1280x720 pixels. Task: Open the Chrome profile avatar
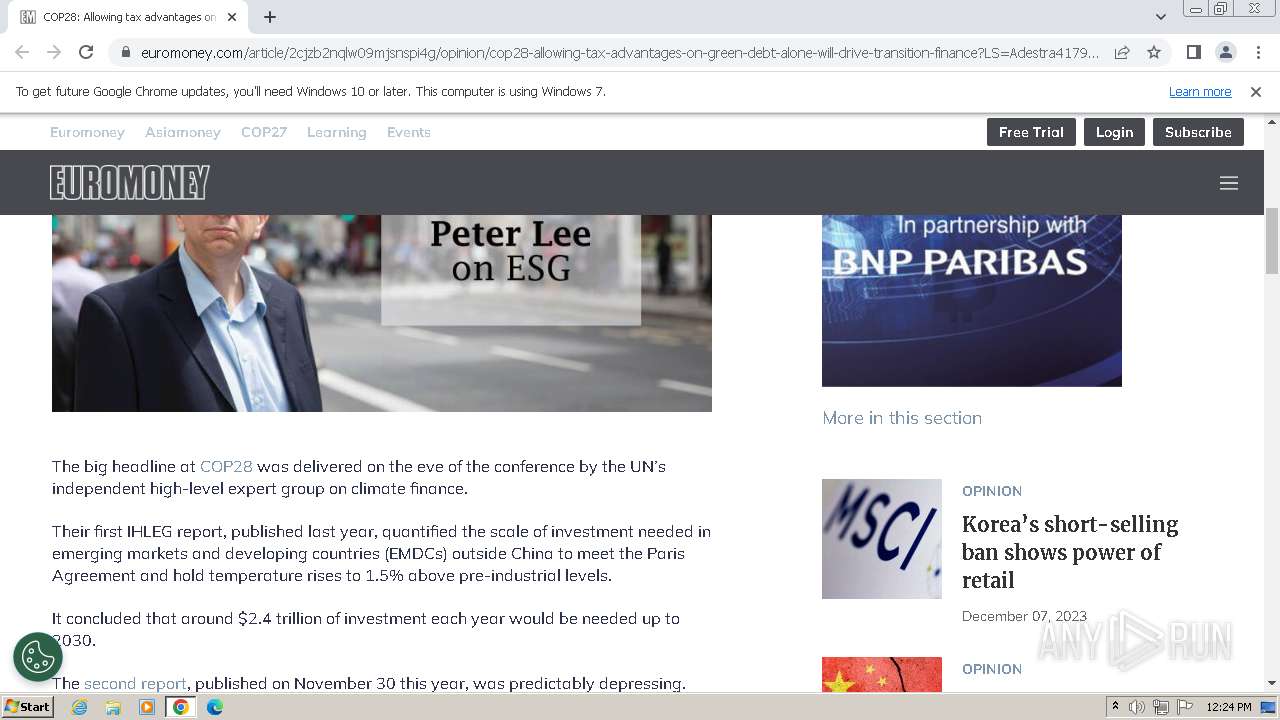pos(1225,52)
